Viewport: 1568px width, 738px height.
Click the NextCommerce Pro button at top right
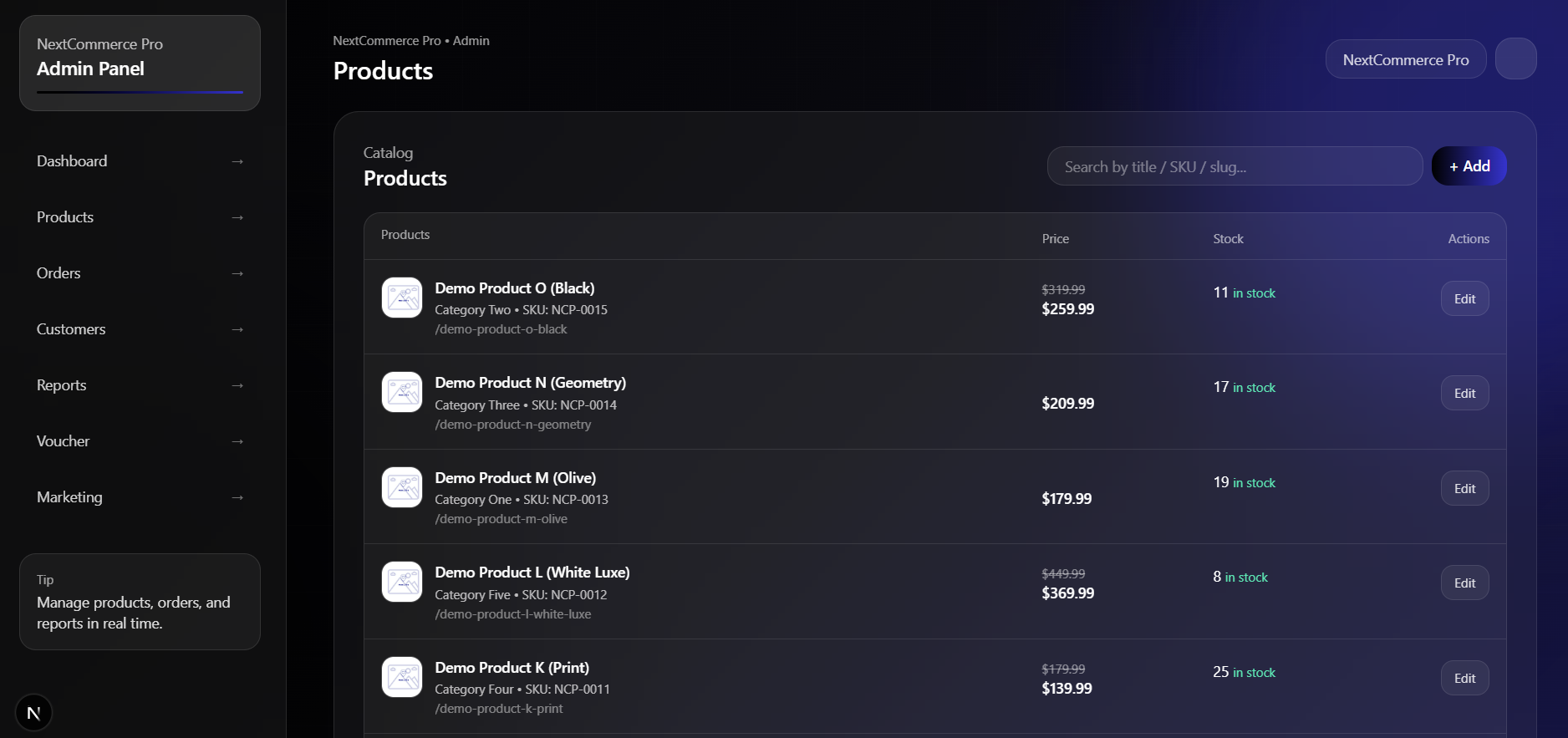pos(1405,59)
